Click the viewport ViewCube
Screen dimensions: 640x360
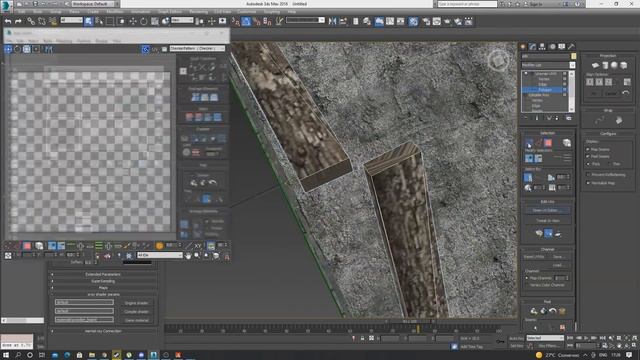[498, 61]
